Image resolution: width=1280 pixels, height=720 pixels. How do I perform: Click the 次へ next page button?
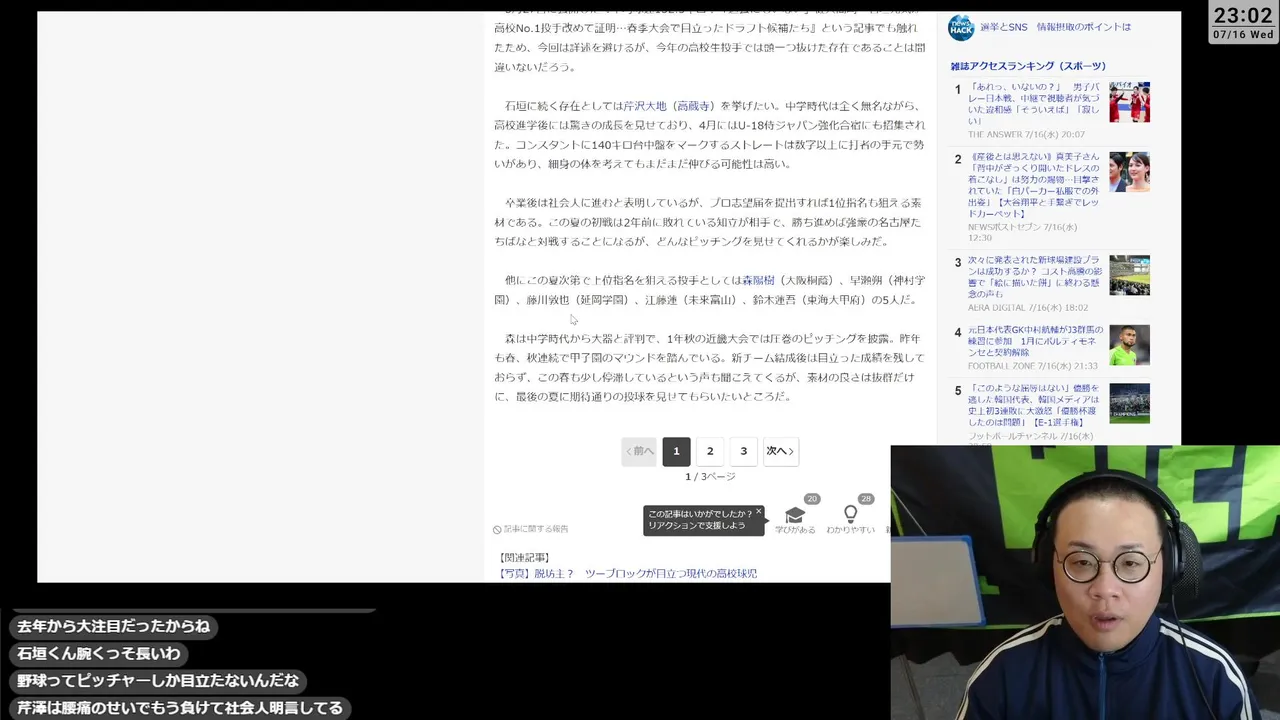point(780,451)
